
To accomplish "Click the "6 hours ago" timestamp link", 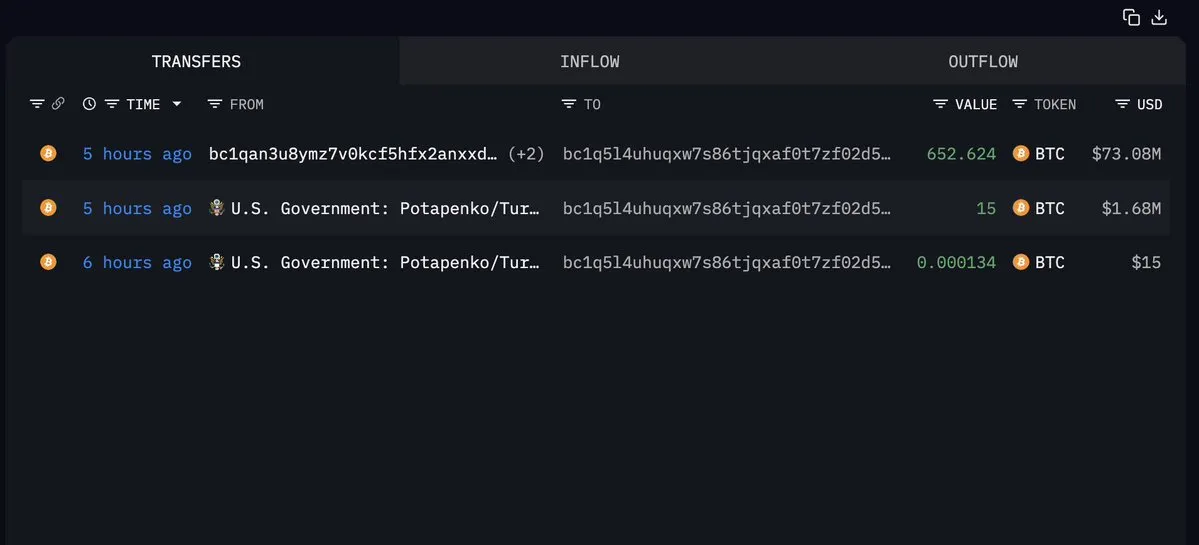I will pos(137,262).
